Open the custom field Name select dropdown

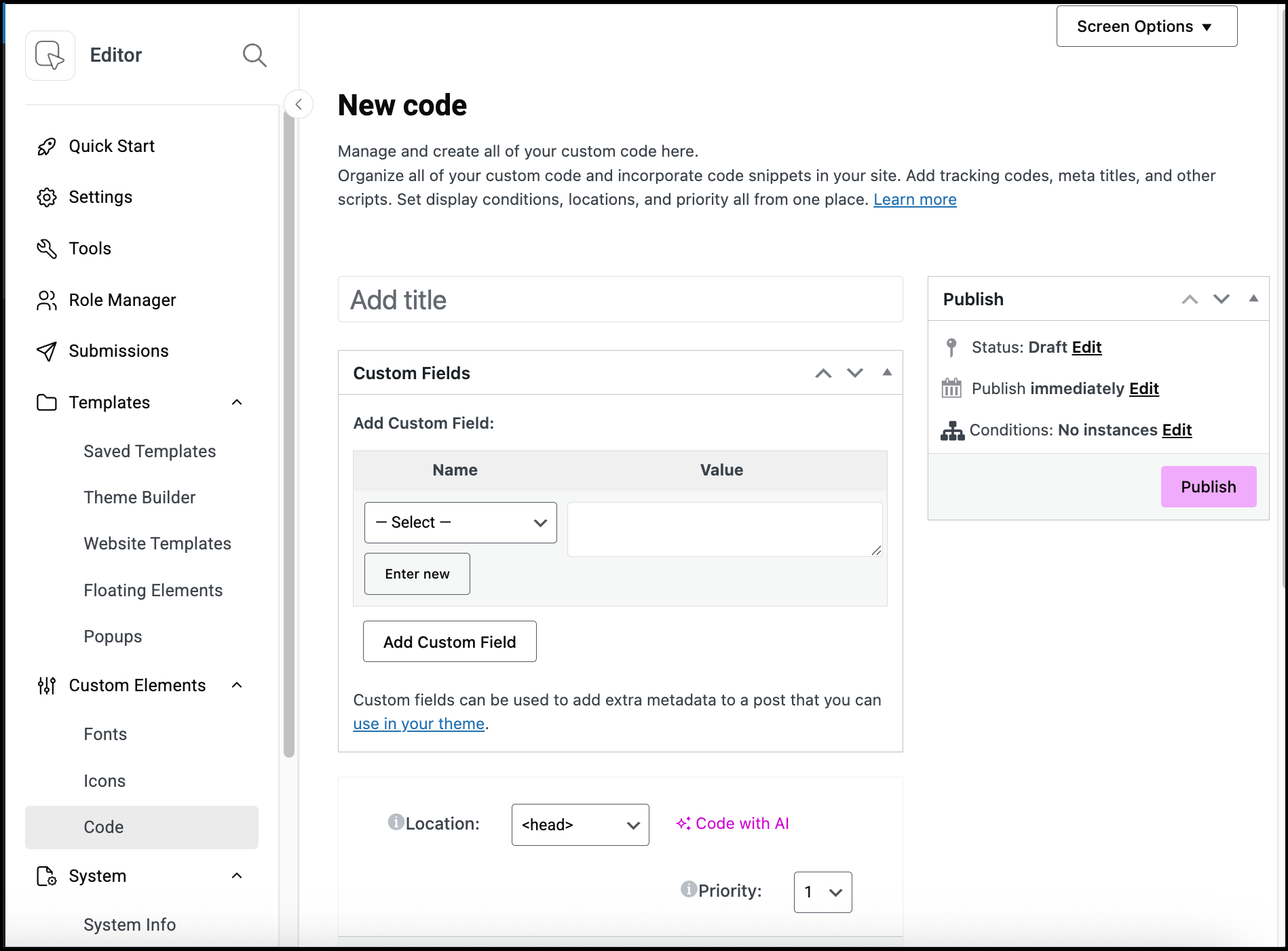coord(460,522)
